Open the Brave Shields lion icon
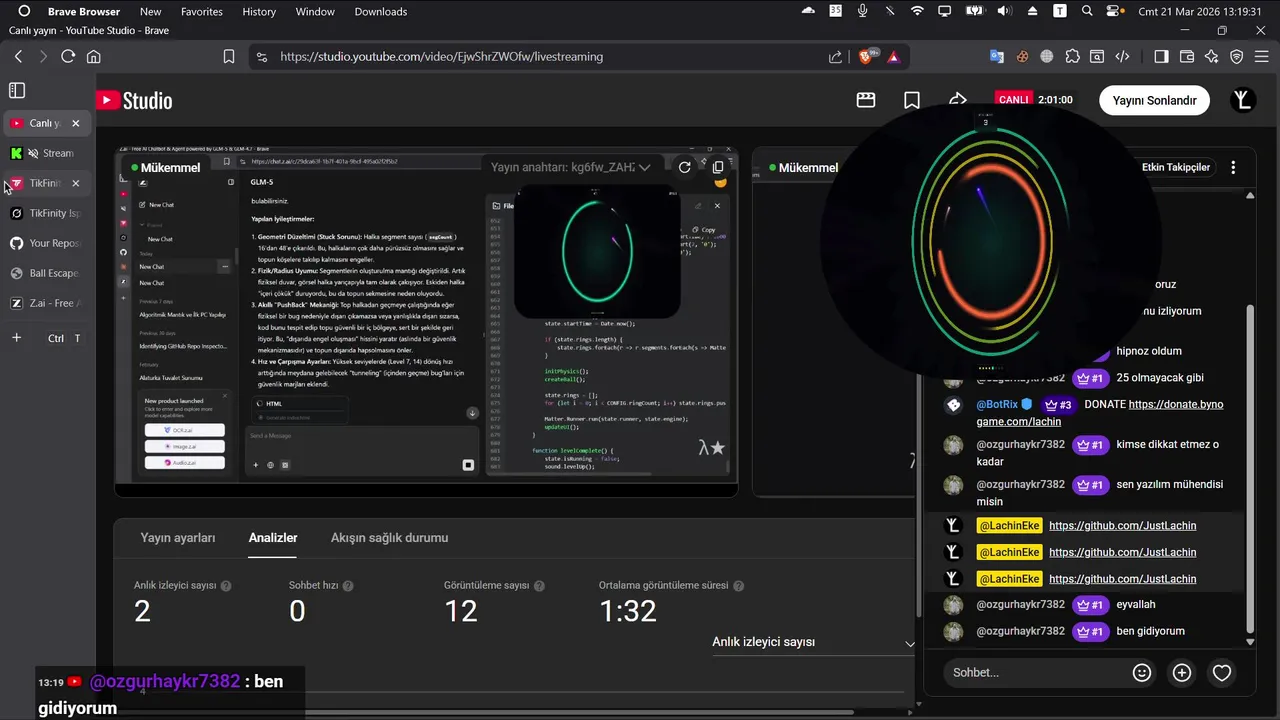The height and width of the screenshot is (720, 1280). [866, 57]
